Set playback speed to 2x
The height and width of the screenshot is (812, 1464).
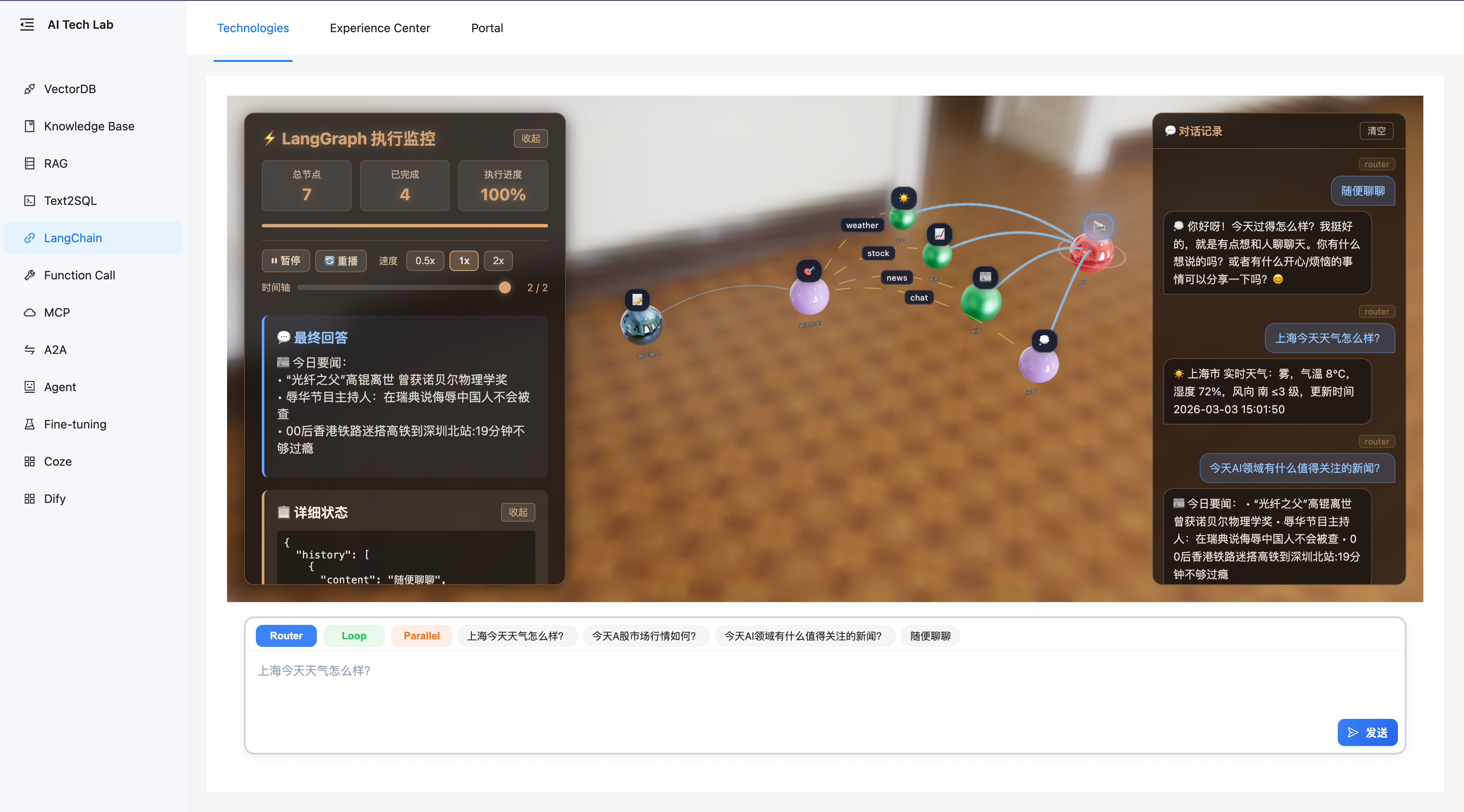(498, 261)
